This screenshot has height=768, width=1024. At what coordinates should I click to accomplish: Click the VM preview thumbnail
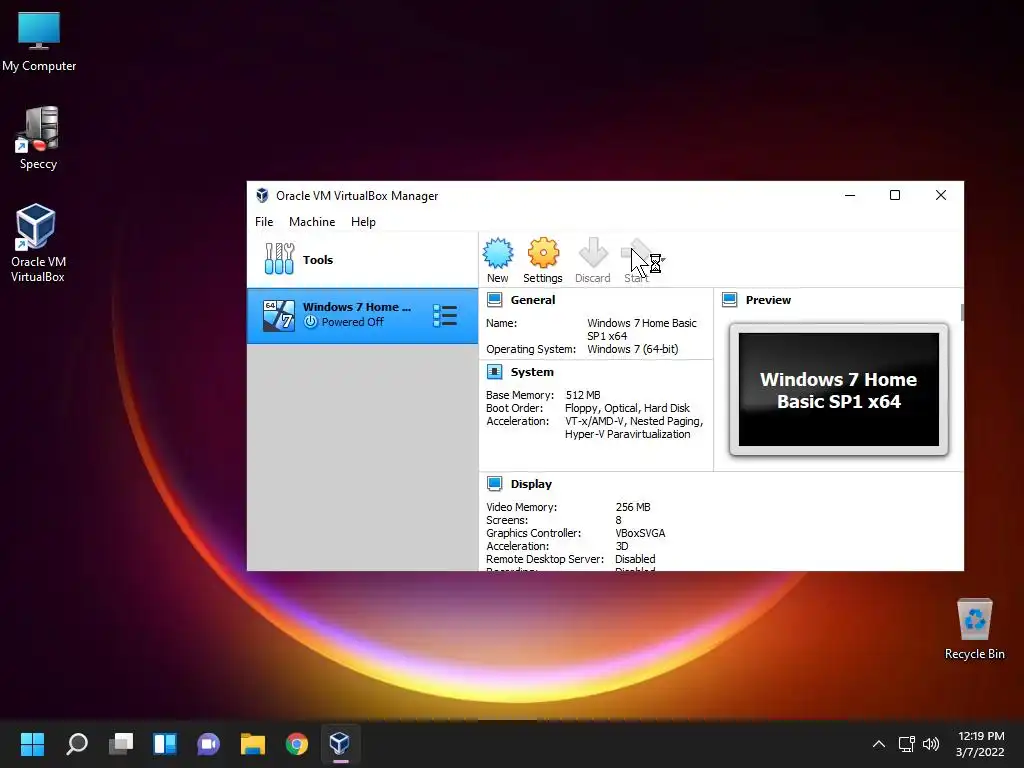pos(839,389)
